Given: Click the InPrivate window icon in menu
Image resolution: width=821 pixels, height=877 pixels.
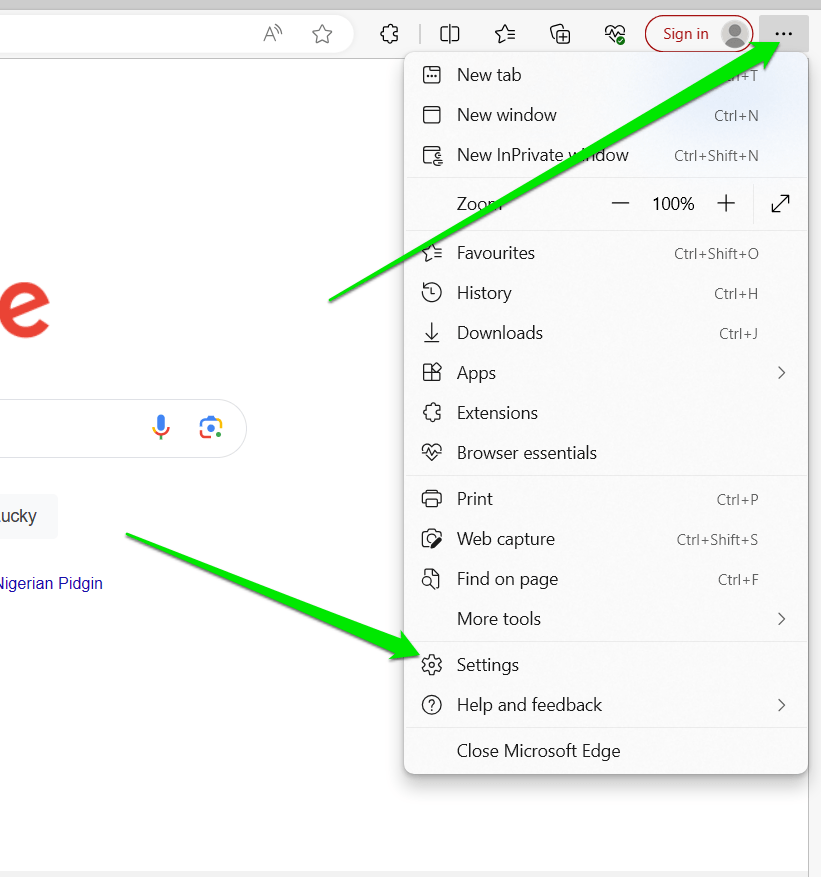Looking at the screenshot, I should 432,155.
